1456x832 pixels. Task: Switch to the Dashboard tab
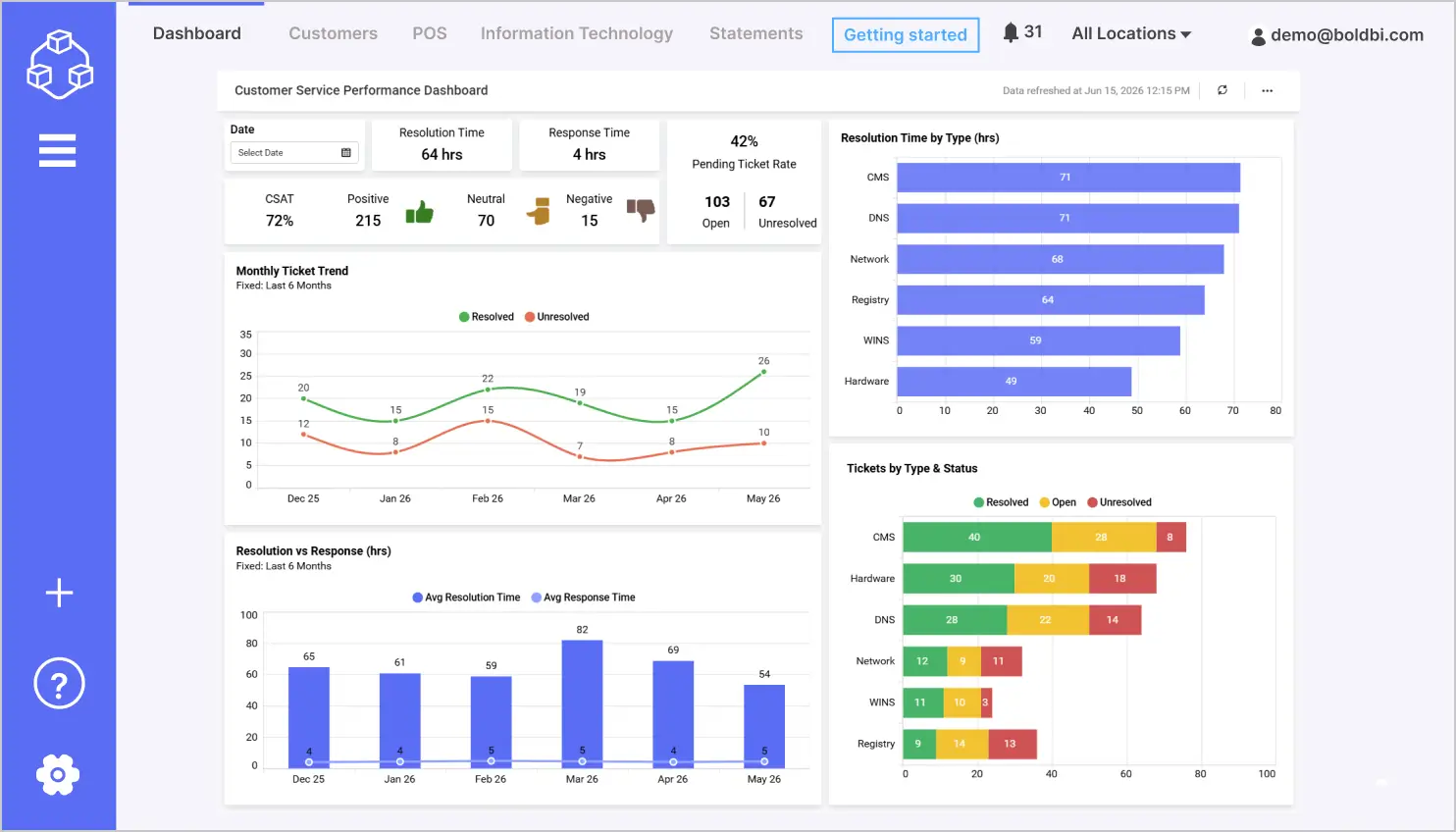coord(197,33)
